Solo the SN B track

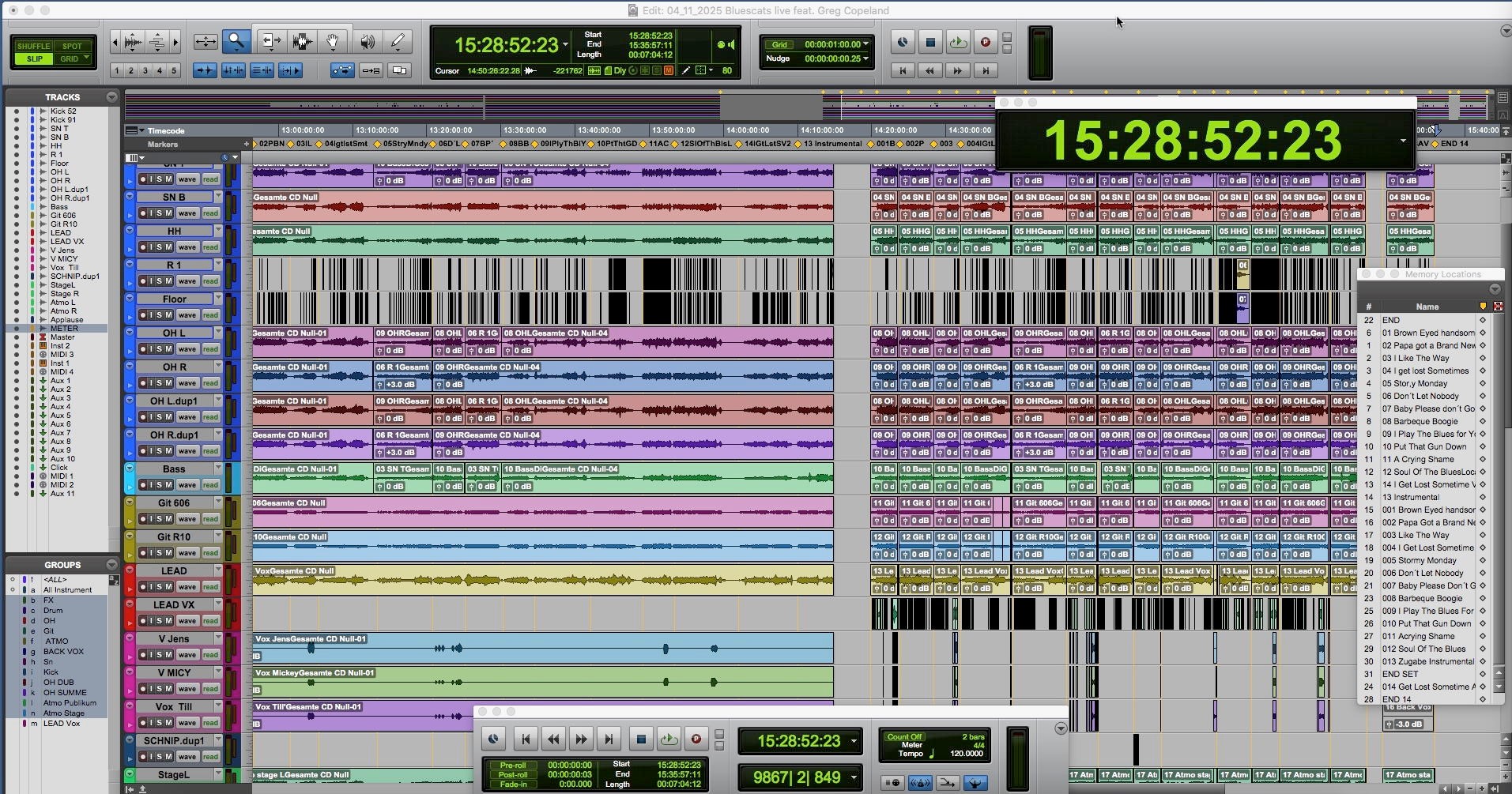point(159,213)
